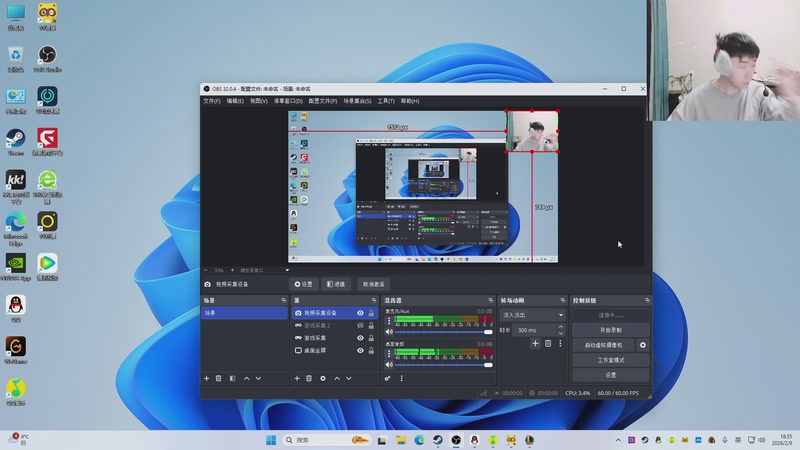Hide the 游戏采集 source eye icon
This screenshot has height=450, width=800.
tap(360, 338)
